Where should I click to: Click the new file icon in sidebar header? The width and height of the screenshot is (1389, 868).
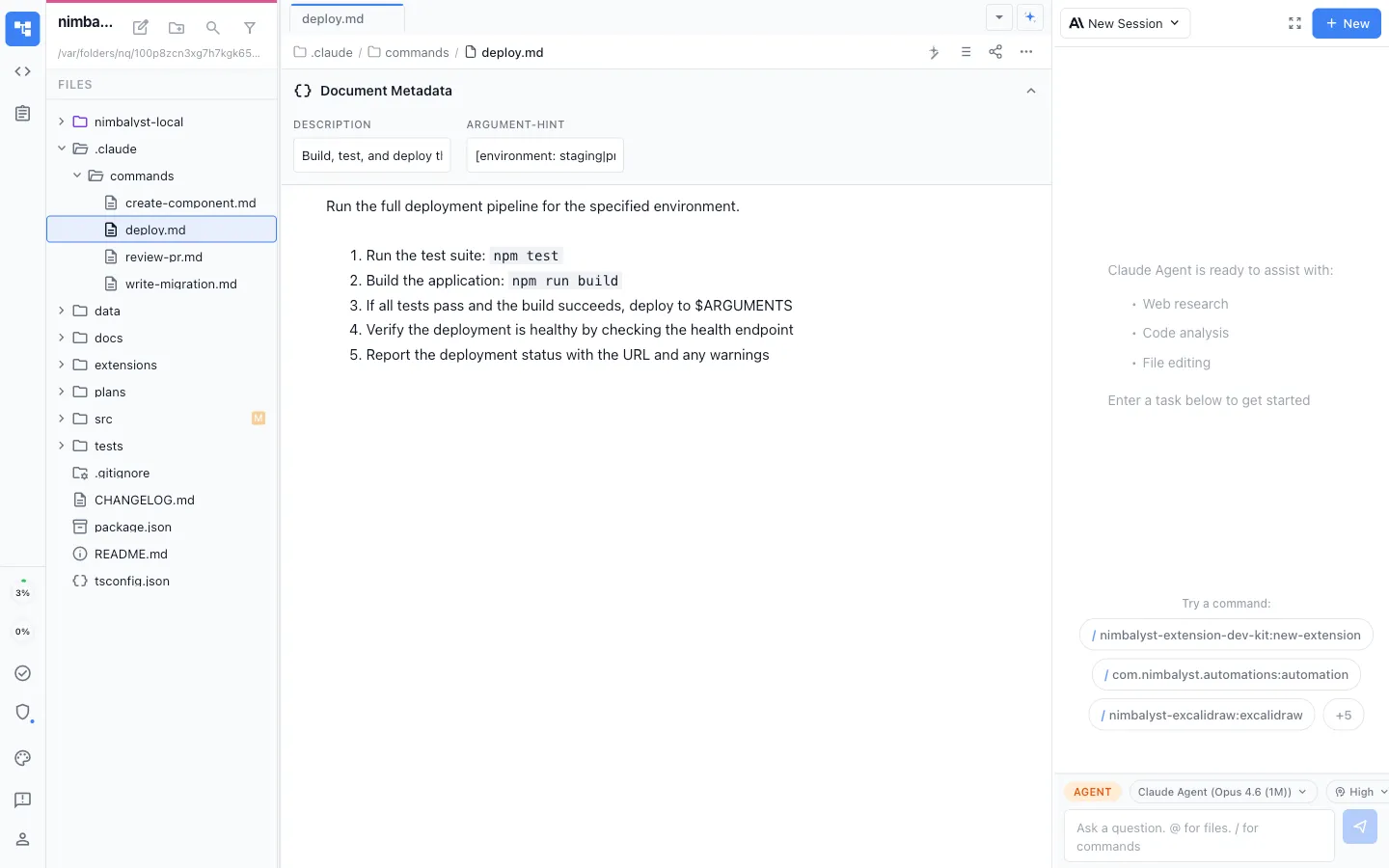pyautogui.click(x=141, y=28)
